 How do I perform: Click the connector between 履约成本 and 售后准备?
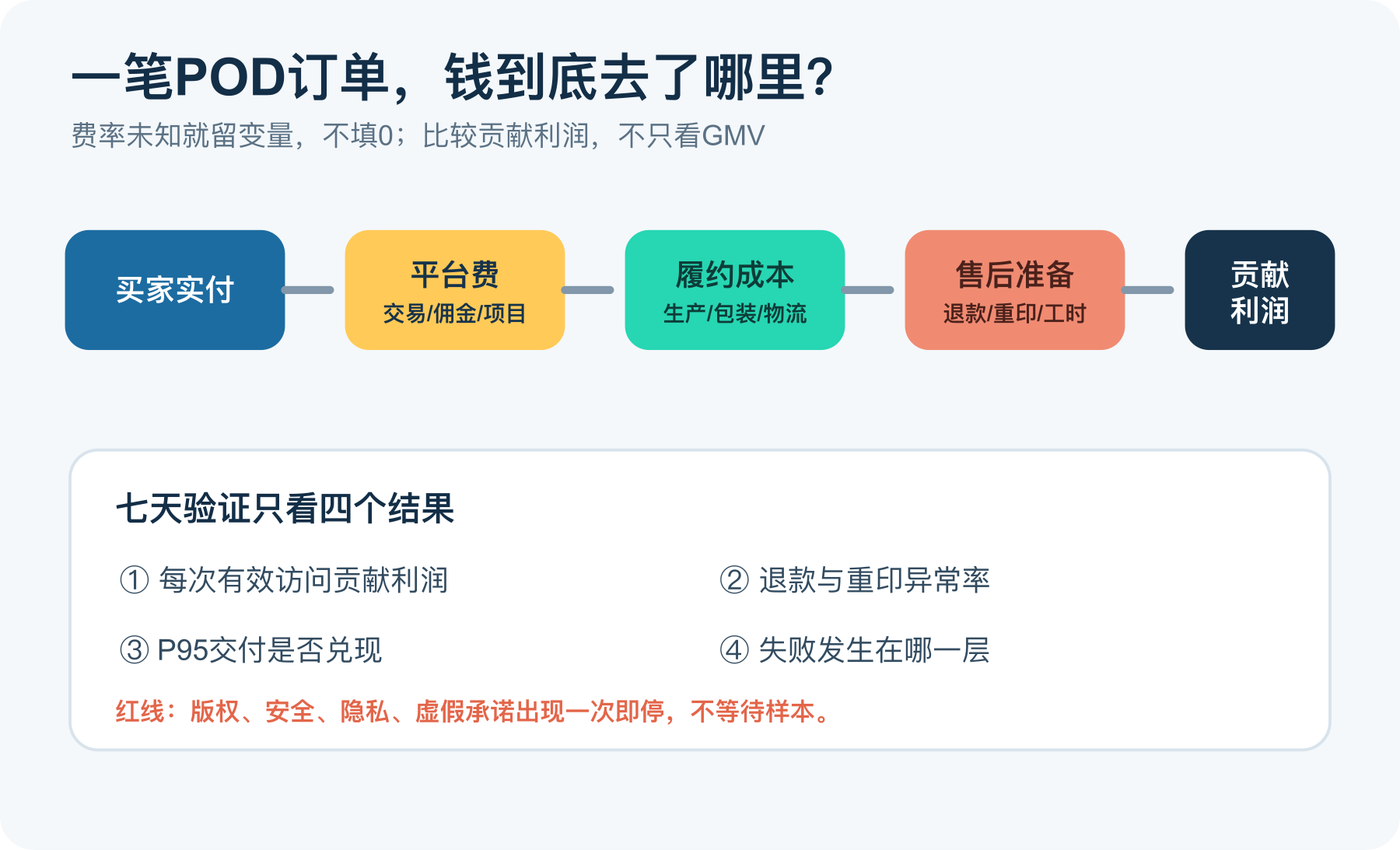click(x=868, y=290)
